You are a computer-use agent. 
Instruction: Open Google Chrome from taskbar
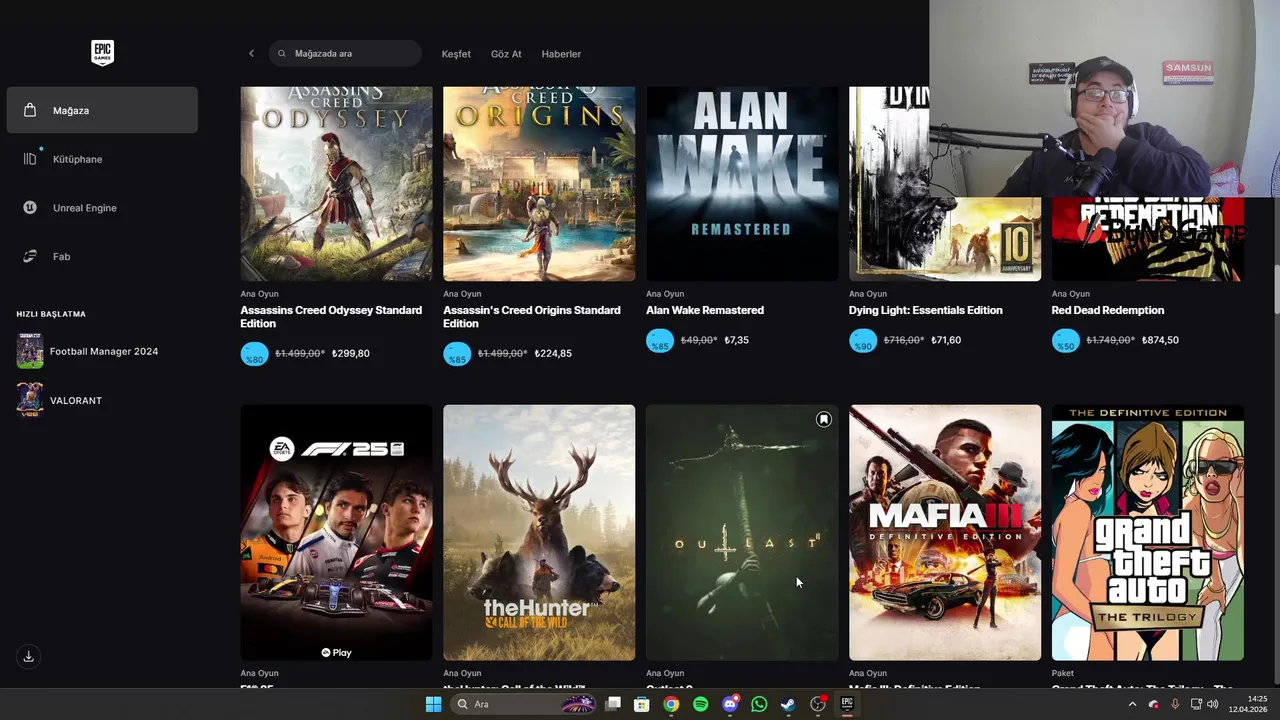[671, 704]
